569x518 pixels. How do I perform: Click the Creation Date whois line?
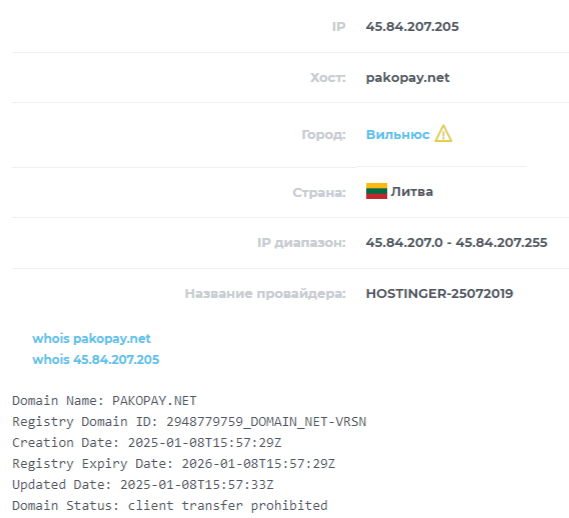coord(147,443)
